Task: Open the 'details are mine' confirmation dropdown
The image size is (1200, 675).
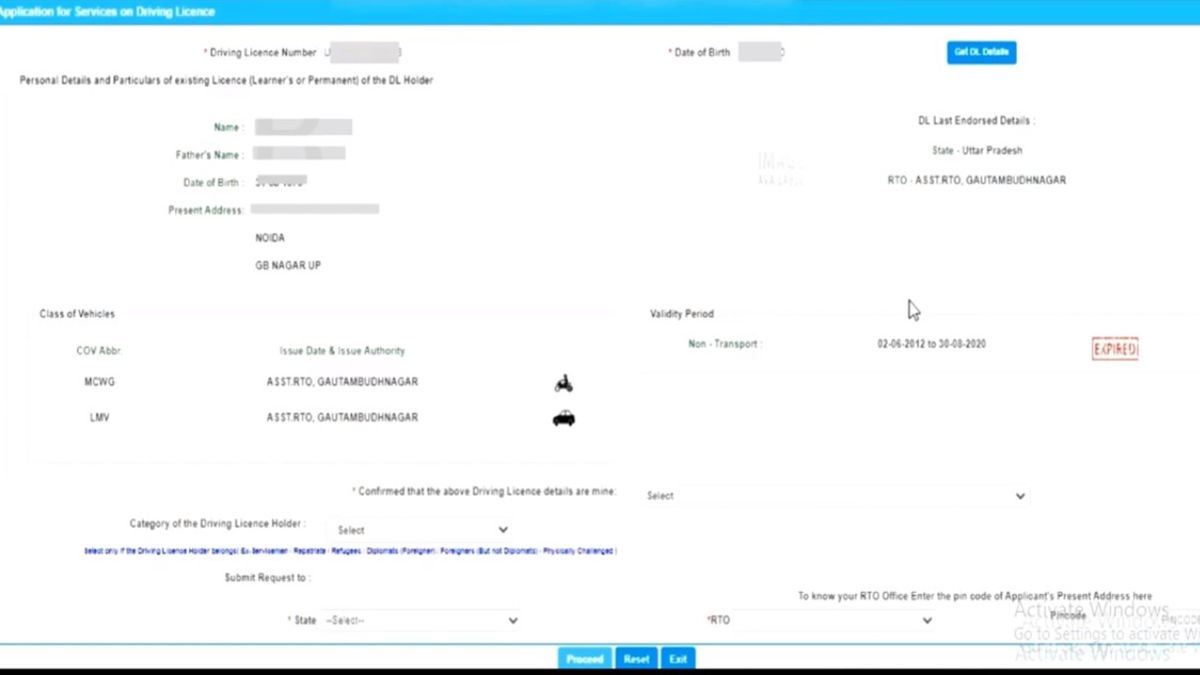Action: point(836,496)
